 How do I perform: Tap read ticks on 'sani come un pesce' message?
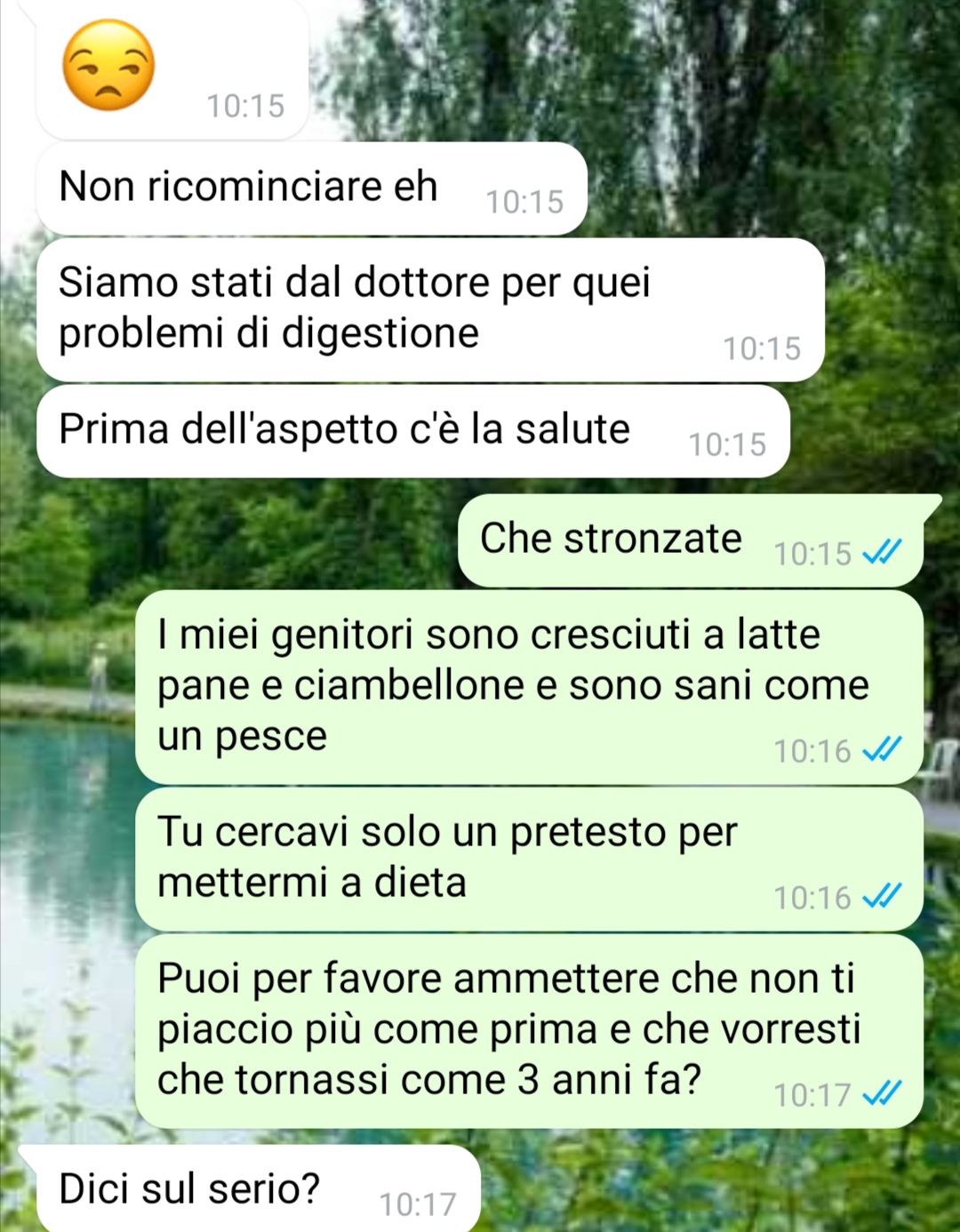883,750
